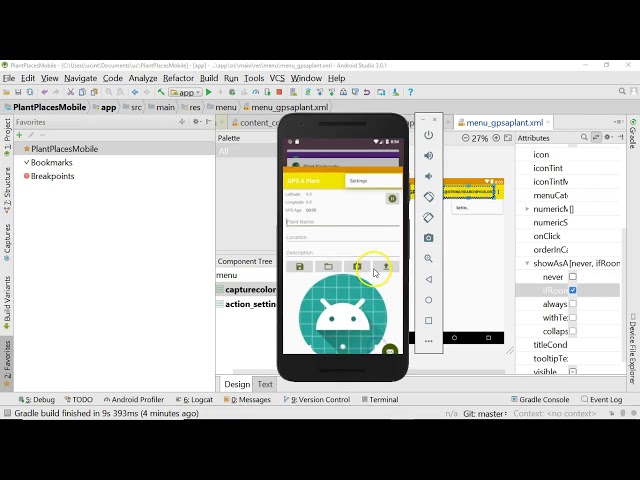Open Attributes panel gear settings dropdown
This screenshot has width=640, height=480.
tap(609, 138)
